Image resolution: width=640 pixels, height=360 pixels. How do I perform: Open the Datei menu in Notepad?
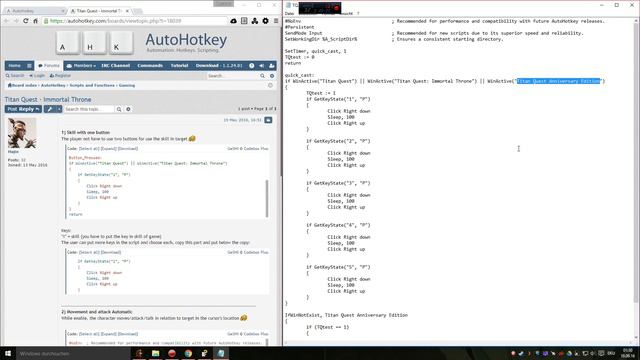tap(289, 13)
